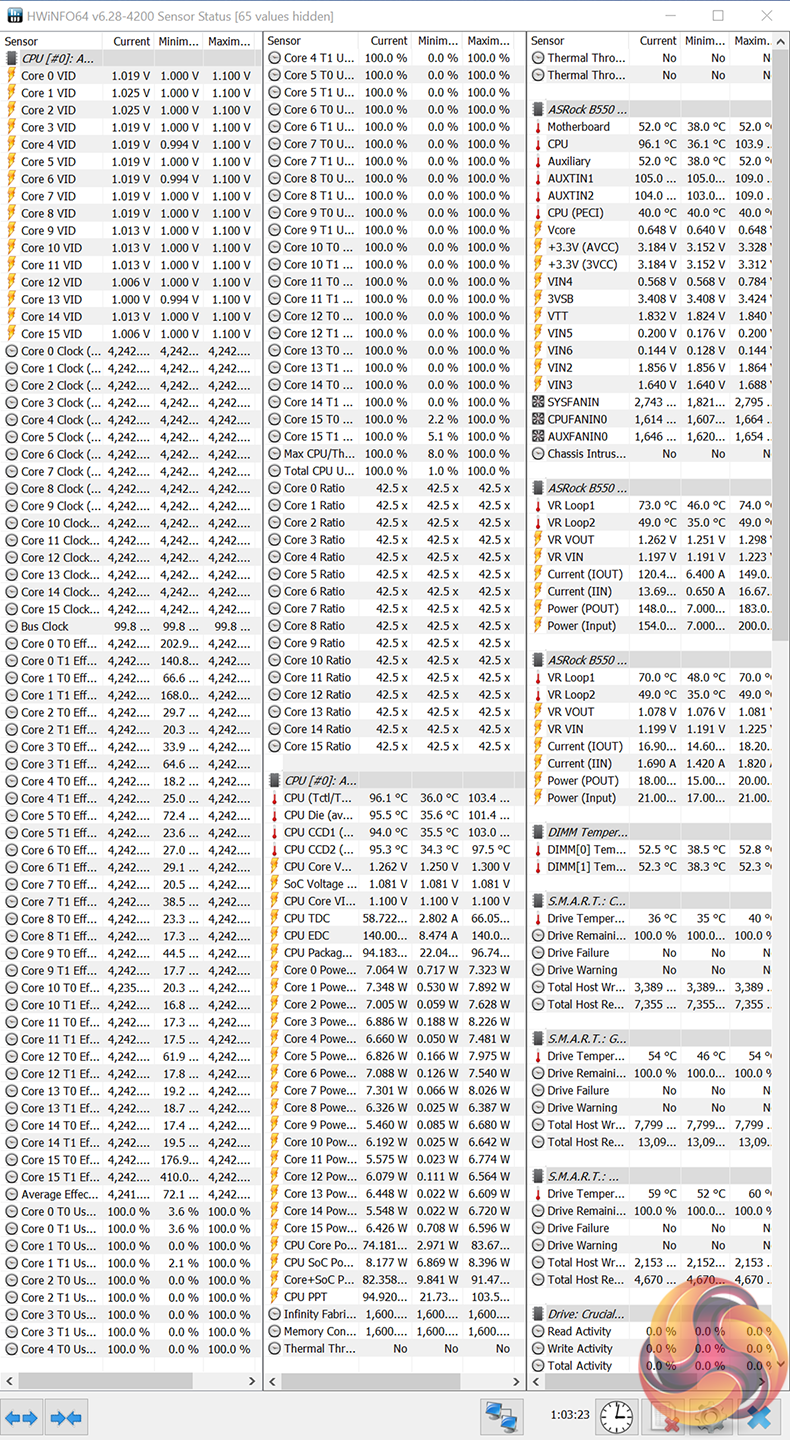This screenshot has width=790, height=1440.
Task: Select the CPU (PECI) row
Action: click(x=650, y=213)
